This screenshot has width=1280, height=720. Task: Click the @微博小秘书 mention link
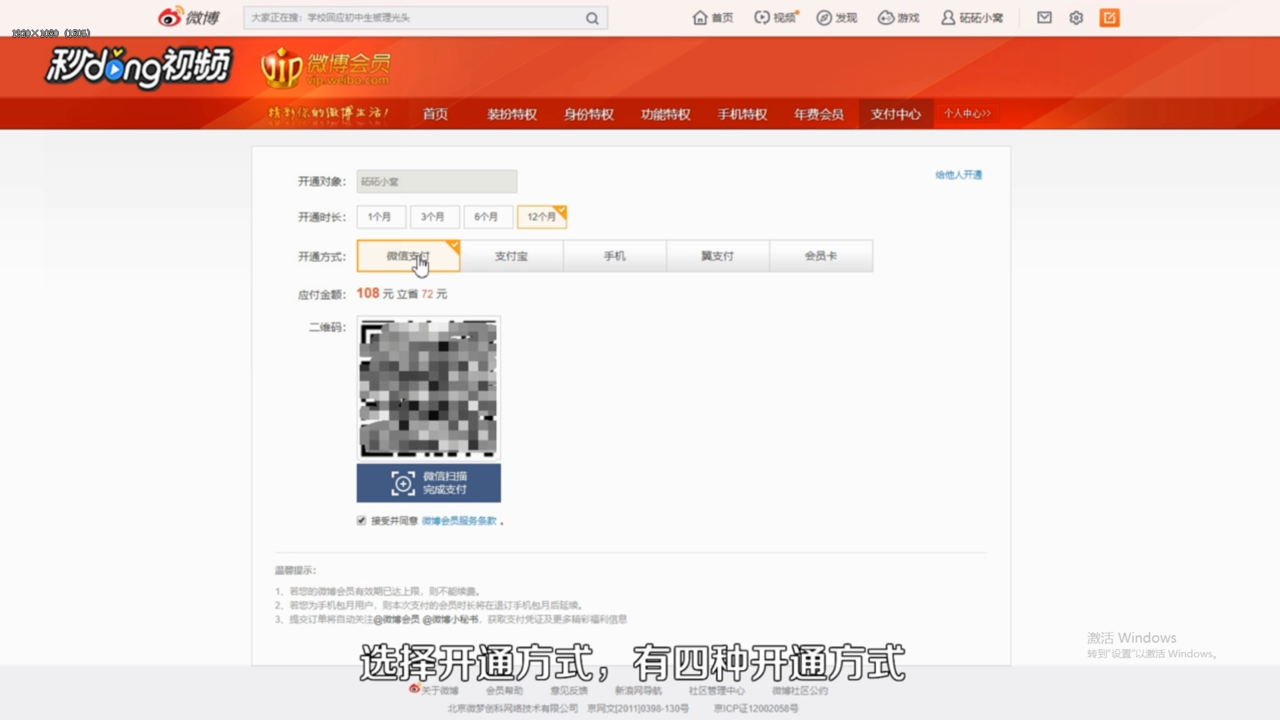click(x=450, y=619)
